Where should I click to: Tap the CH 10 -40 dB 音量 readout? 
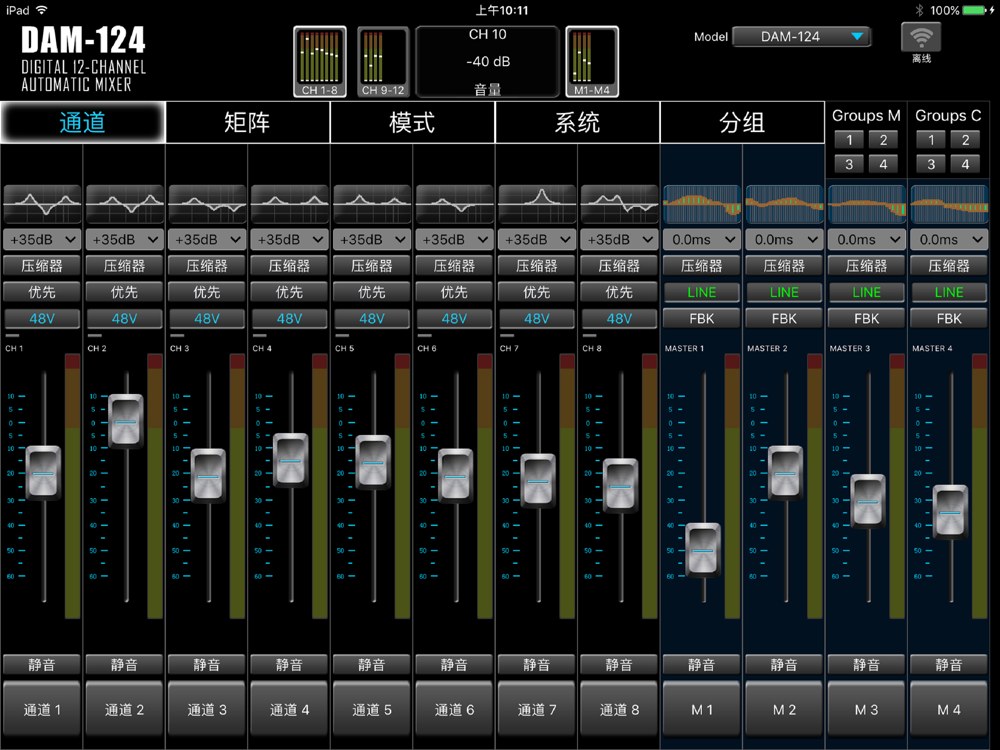tap(488, 61)
